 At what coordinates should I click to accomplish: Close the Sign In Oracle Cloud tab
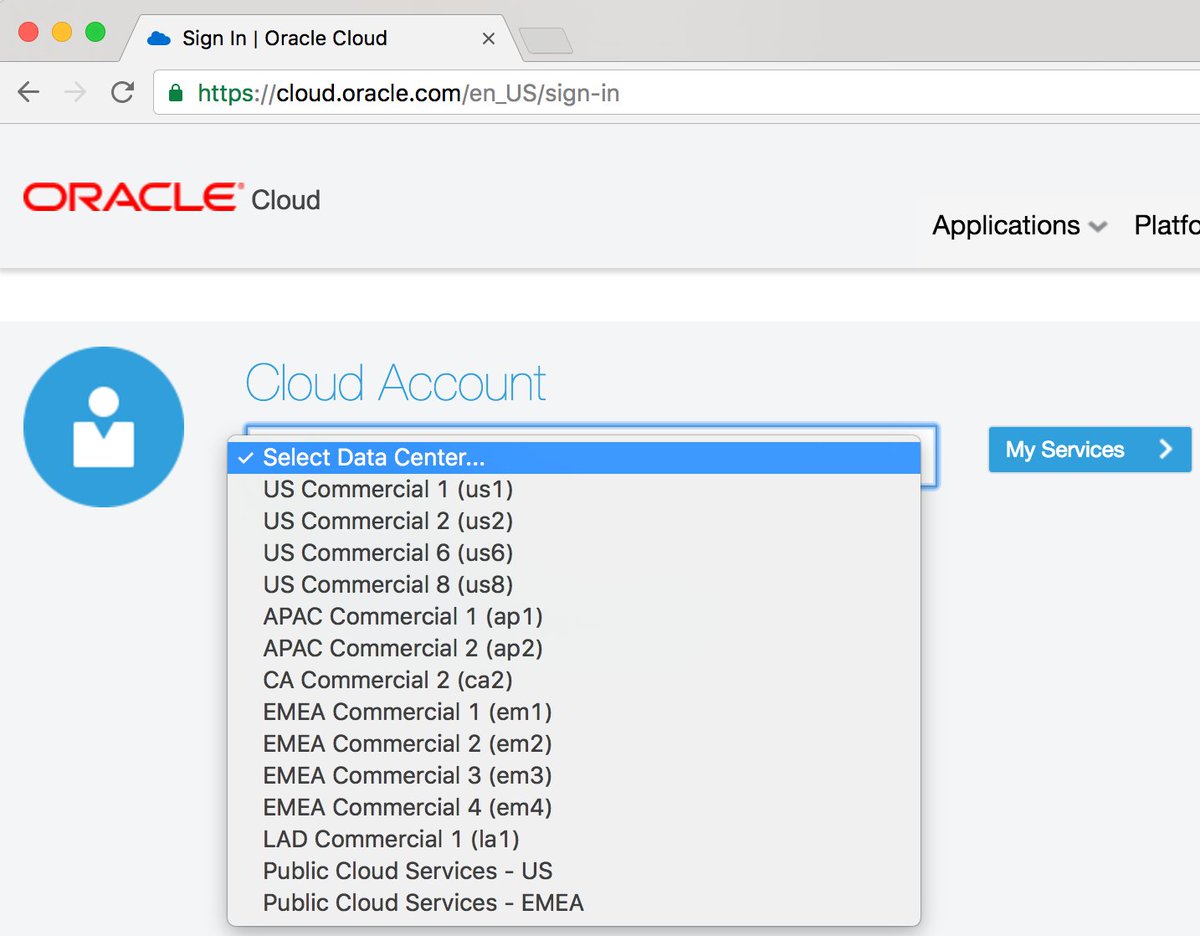(x=488, y=39)
